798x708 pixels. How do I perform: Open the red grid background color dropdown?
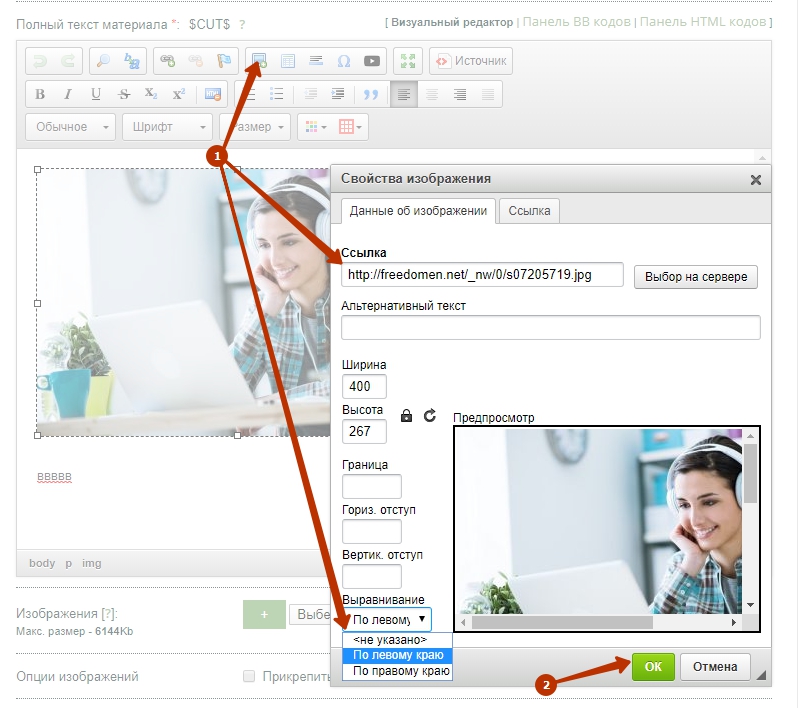click(x=350, y=127)
